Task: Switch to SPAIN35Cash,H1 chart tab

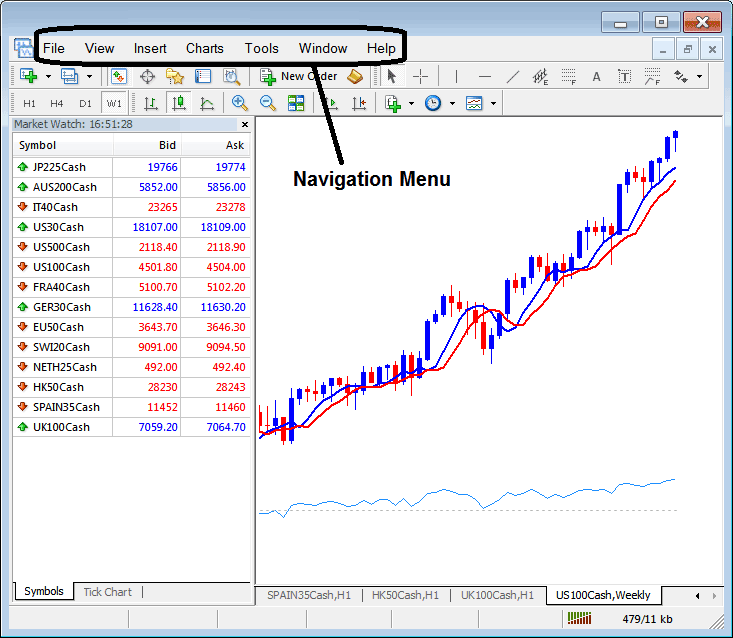Action: point(309,595)
